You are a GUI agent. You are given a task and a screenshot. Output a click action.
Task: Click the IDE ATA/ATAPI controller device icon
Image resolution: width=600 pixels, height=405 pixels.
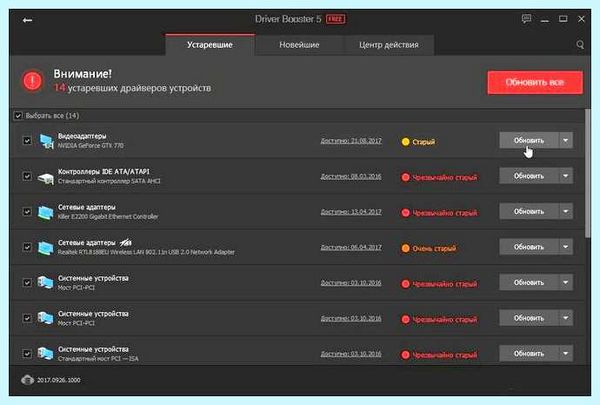click(46, 177)
